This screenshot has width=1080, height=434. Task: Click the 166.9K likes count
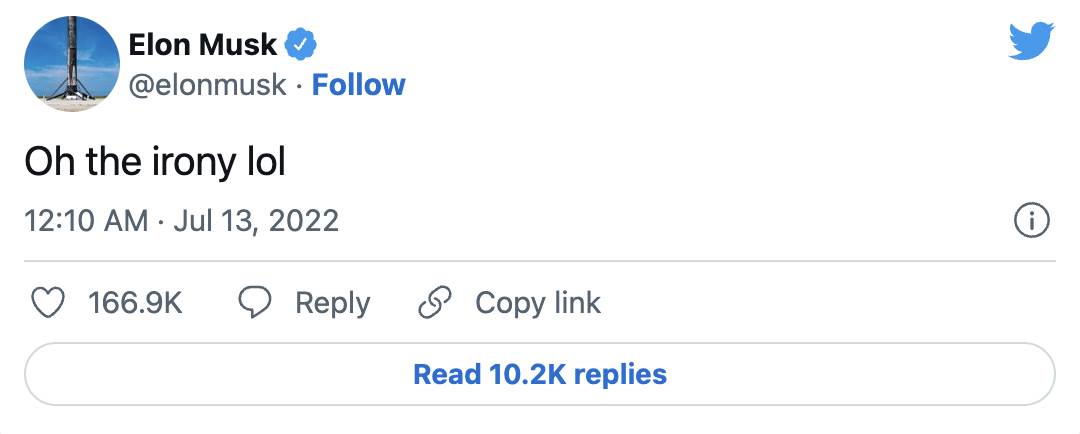click(x=136, y=303)
